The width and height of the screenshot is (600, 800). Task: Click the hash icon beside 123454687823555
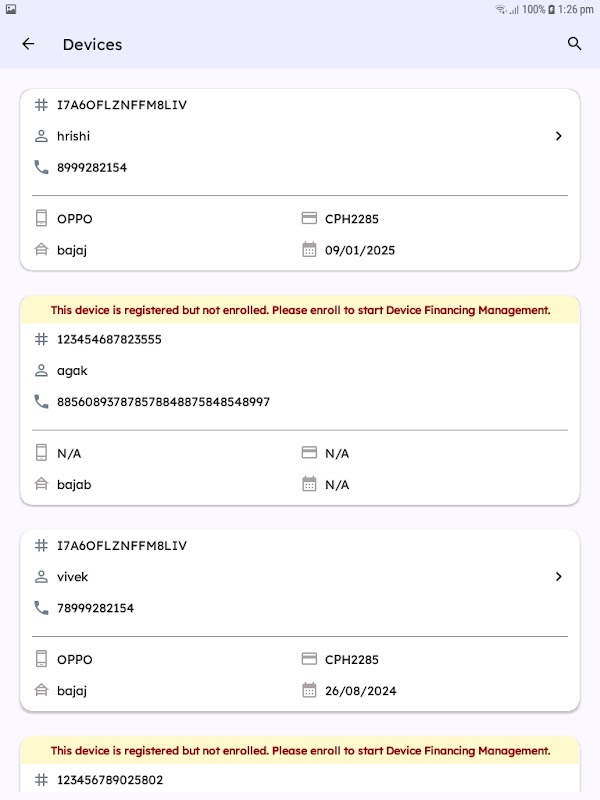(41, 339)
